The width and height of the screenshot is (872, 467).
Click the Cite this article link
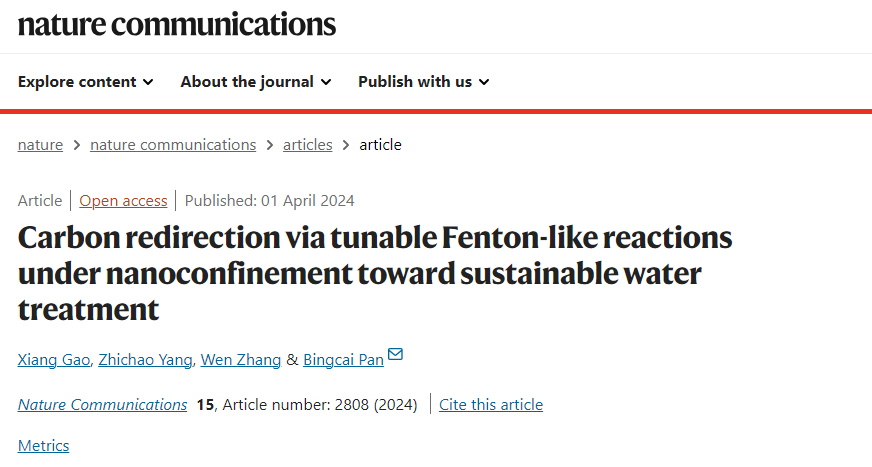pos(490,405)
